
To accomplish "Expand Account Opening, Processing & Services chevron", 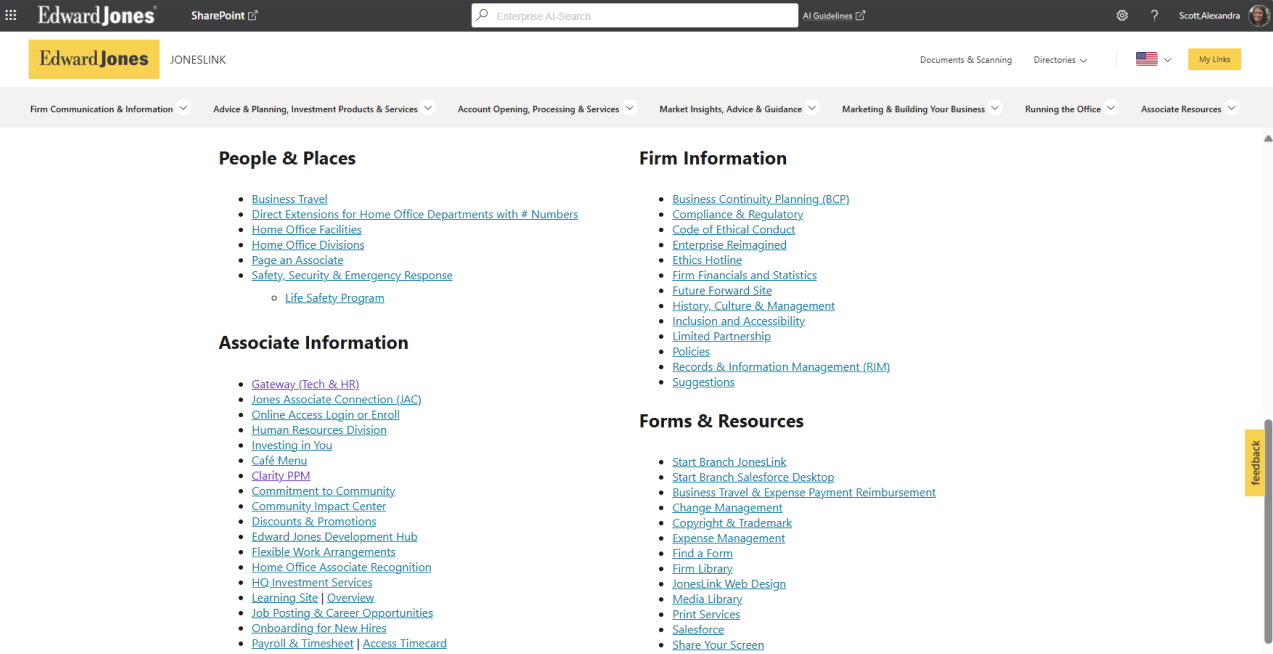I will 630,108.
